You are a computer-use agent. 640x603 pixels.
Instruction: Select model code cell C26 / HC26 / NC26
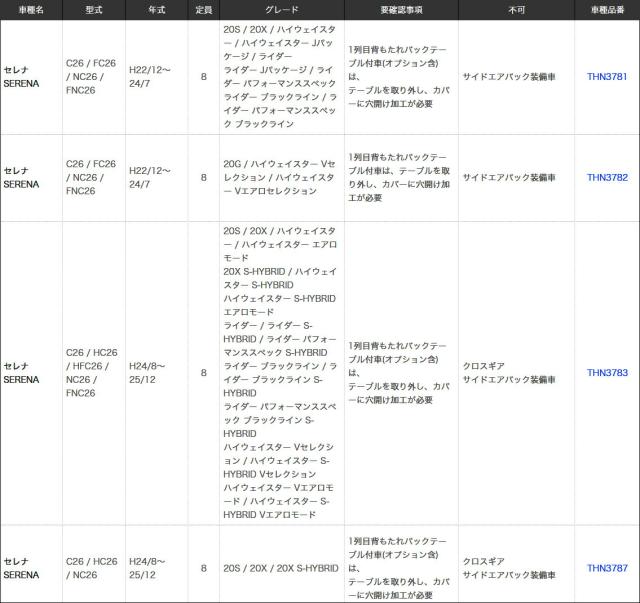pyautogui.click(x=92, y=568)
